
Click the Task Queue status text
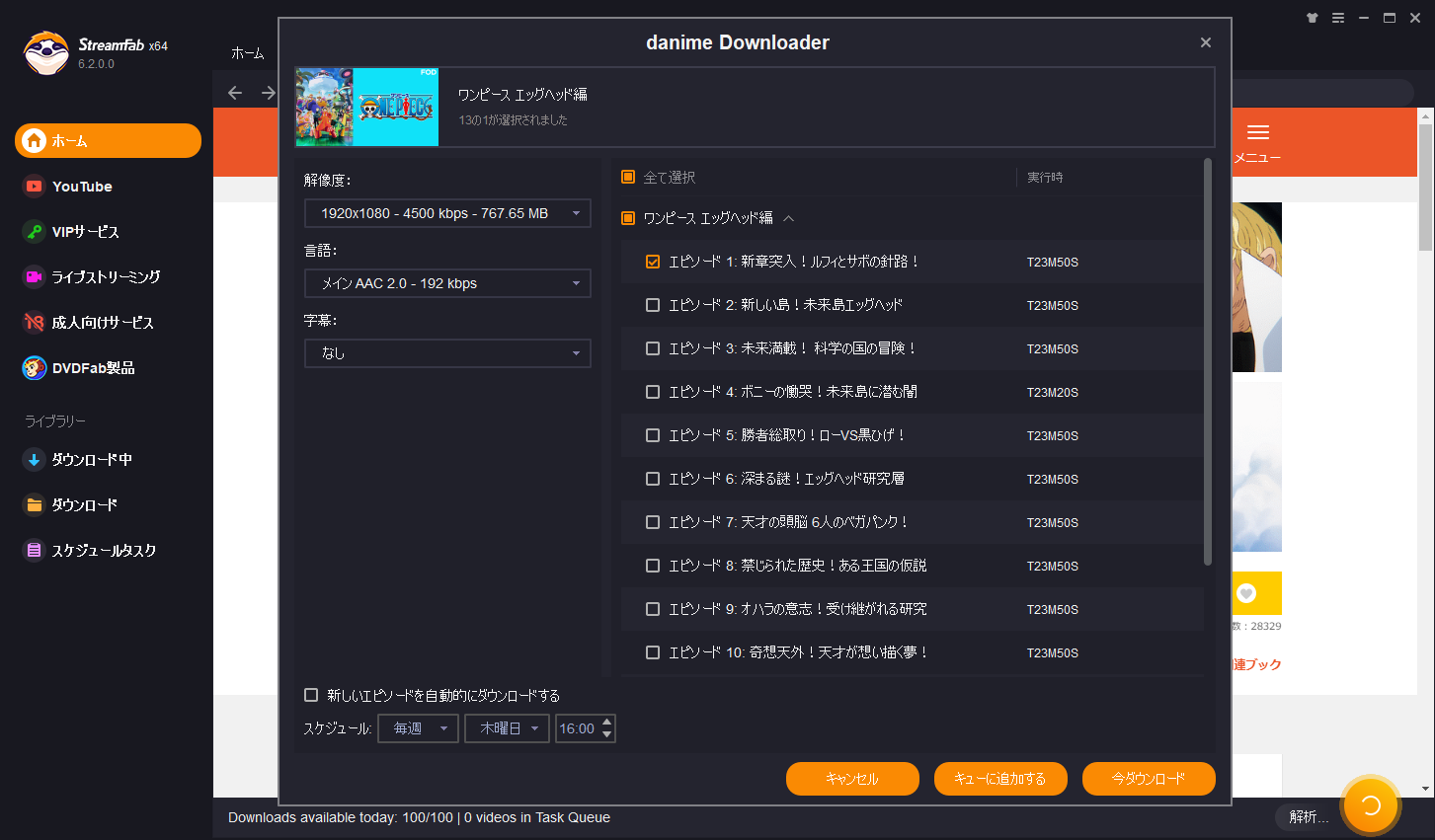click(x=537, y=817)
